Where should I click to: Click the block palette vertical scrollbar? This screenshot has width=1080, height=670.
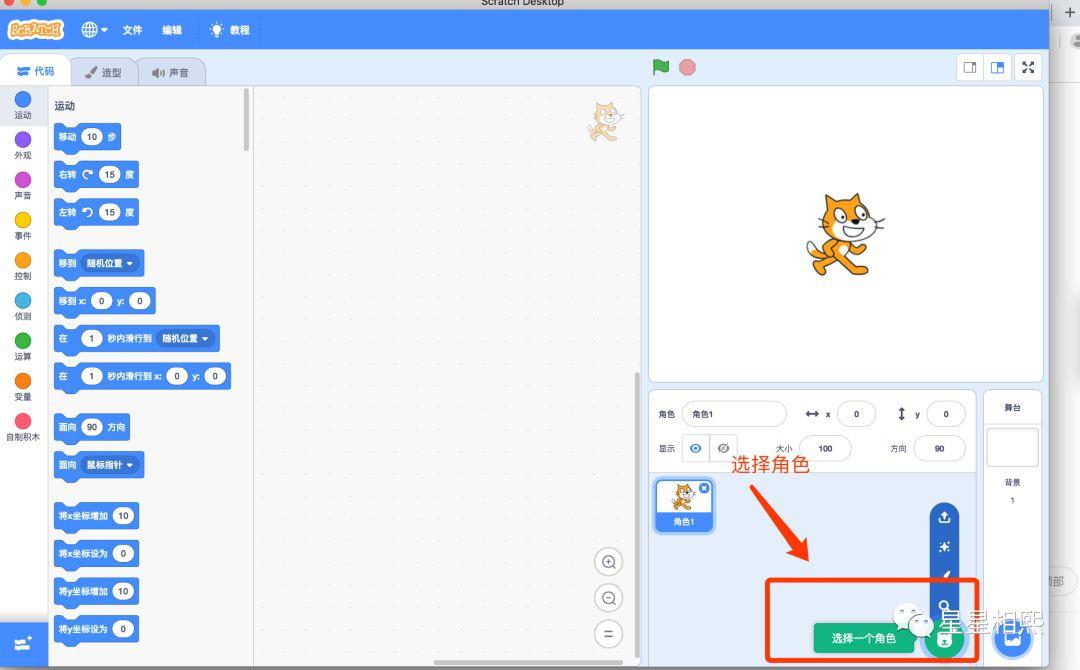(x=247, y=120)
